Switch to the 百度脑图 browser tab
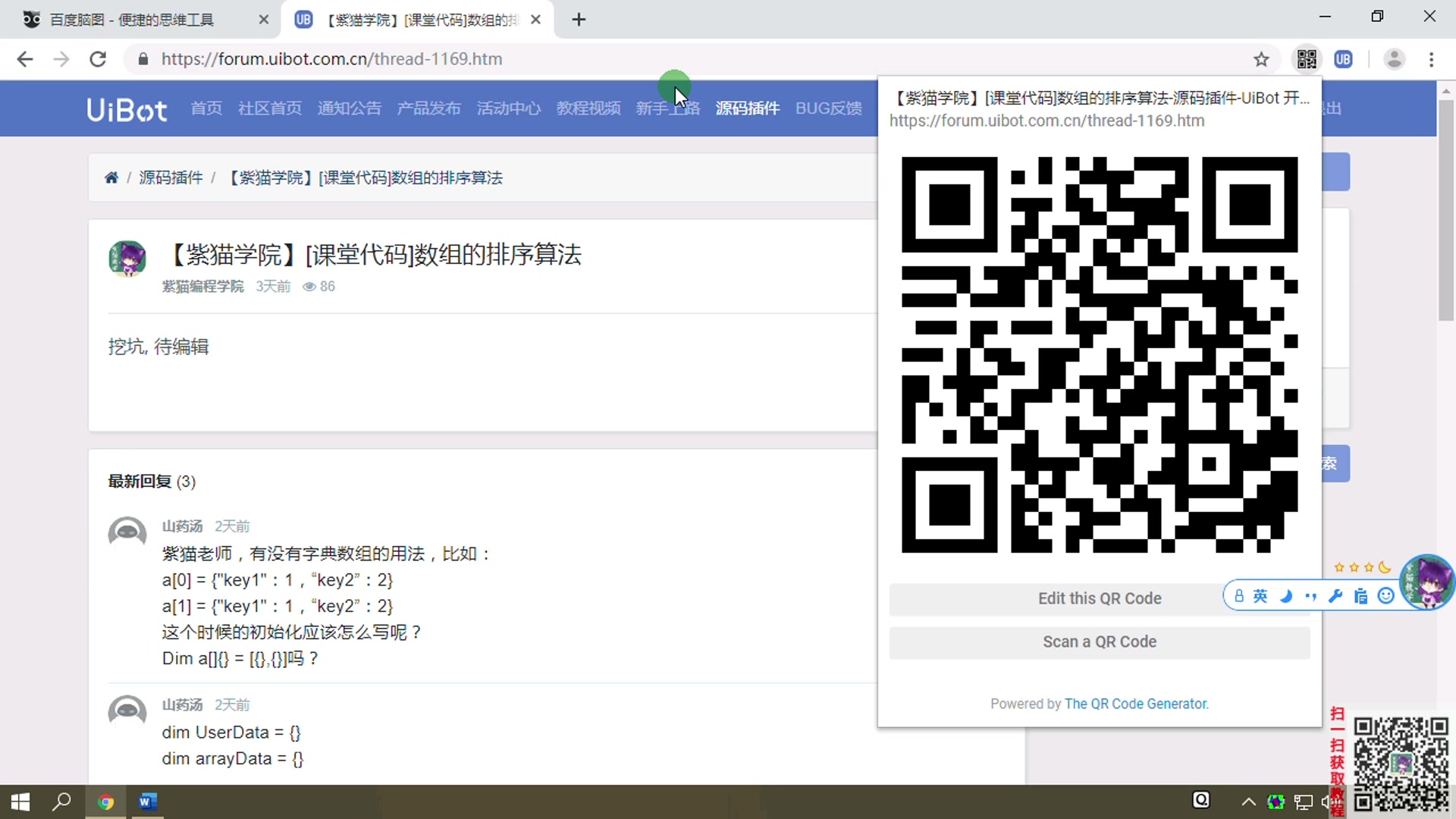 pos(133,20)
